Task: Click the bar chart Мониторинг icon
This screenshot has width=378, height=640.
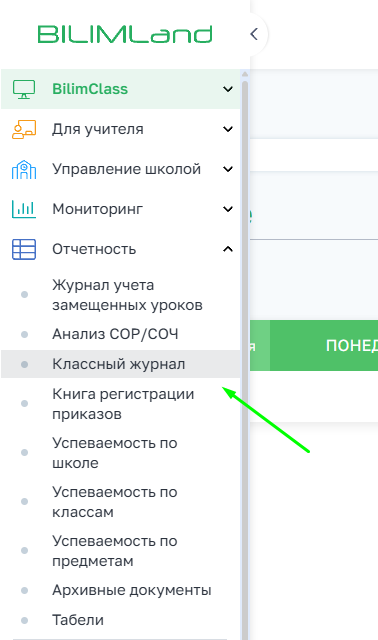Action: pyautogui.click(x=24, y=209)
